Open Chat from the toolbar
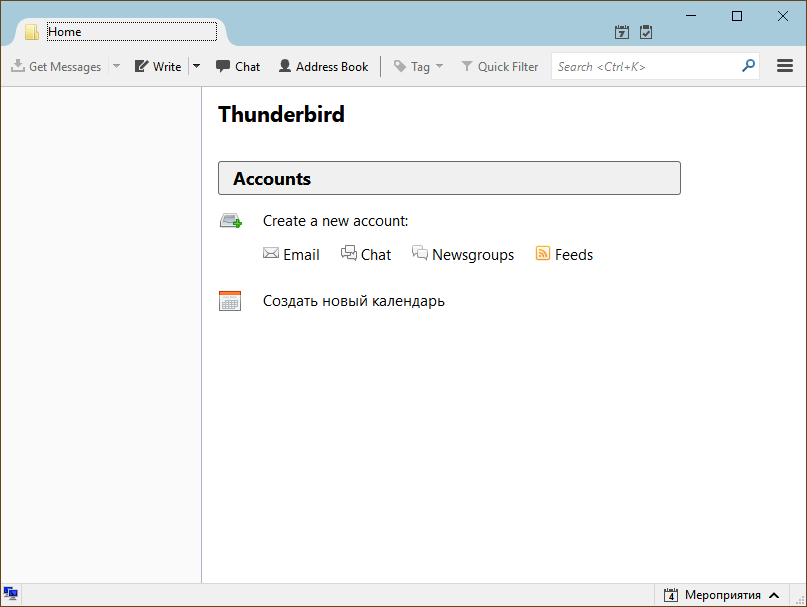The height and width of the screenshot is (607, 807). (238, 66)
